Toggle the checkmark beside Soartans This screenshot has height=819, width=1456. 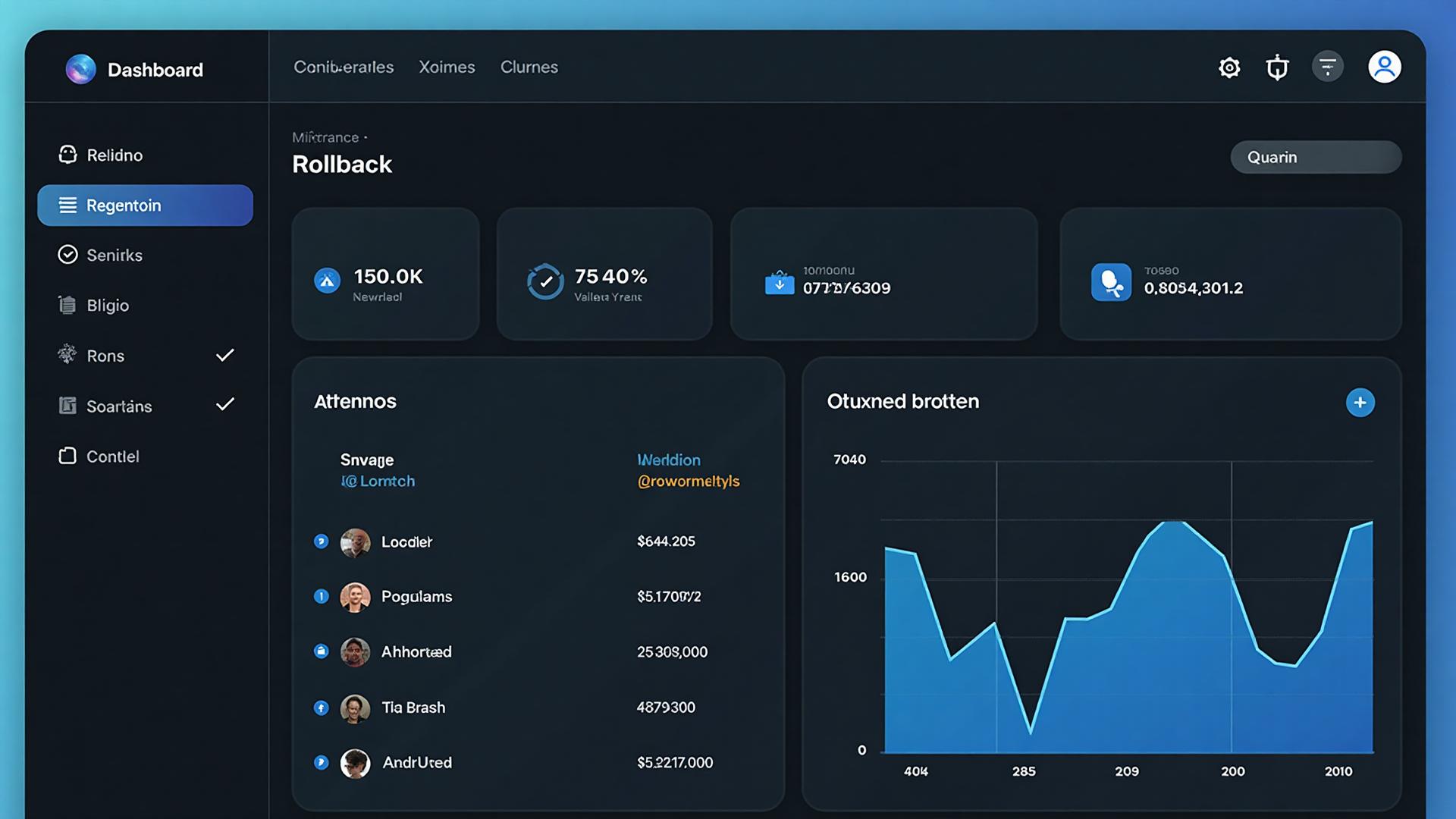point(224,405)
